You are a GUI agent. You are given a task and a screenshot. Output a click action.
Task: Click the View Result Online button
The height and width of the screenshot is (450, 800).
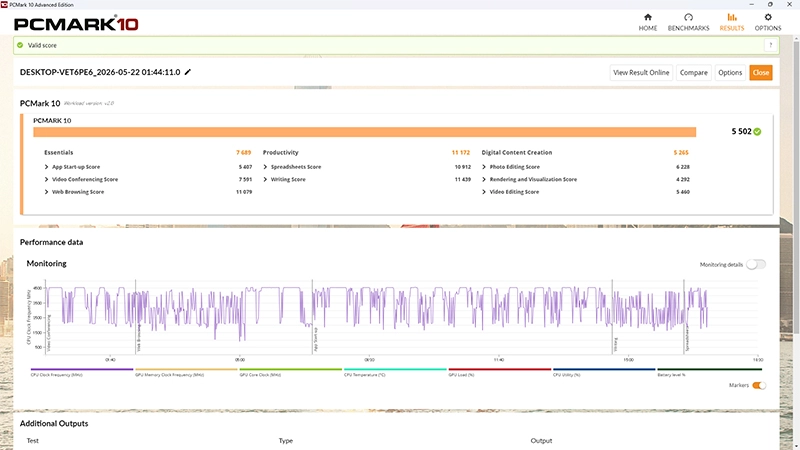coord(641,72)
